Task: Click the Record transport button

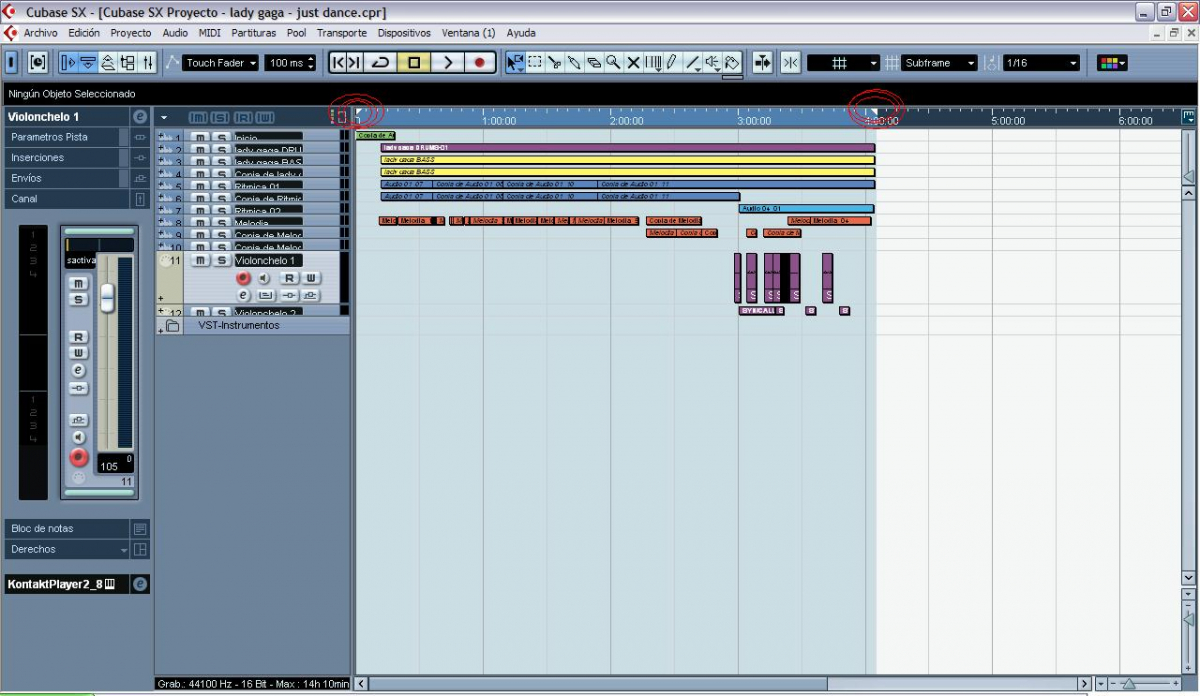Action: (x=480, y=62)
